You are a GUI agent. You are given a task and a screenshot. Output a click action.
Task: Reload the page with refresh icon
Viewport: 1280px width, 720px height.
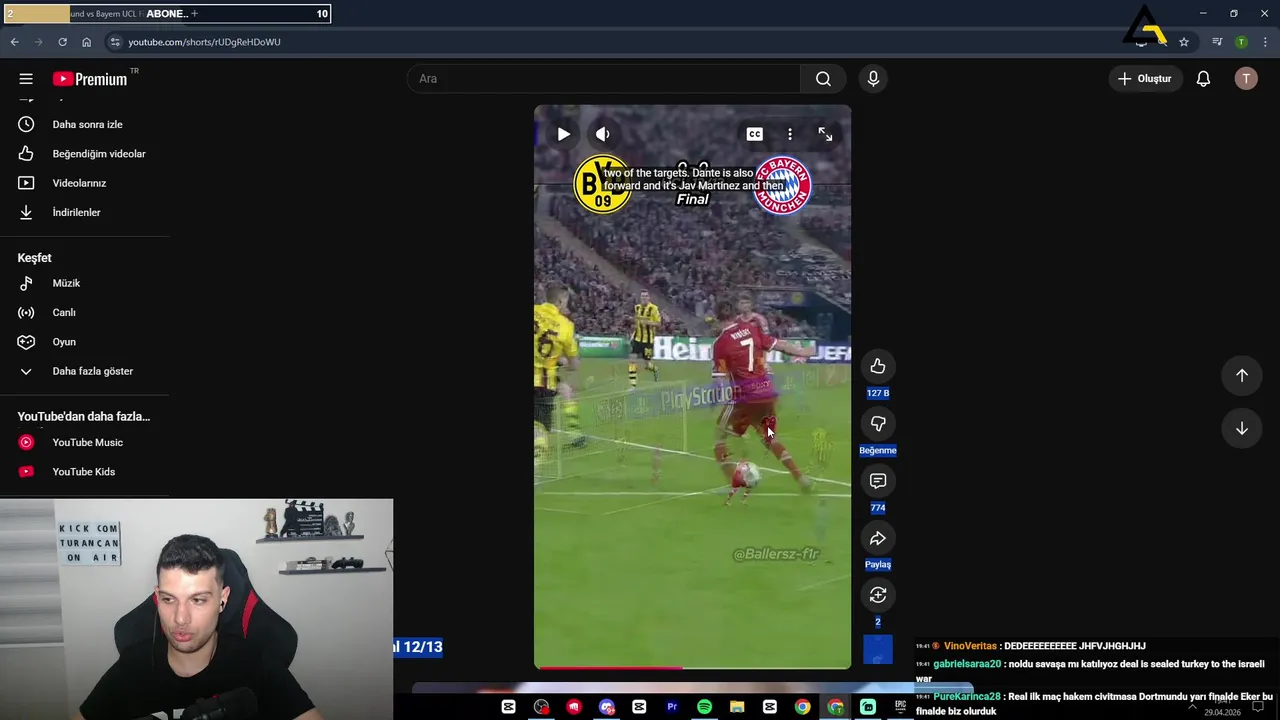pyautogui.click(x=62, y=42)
